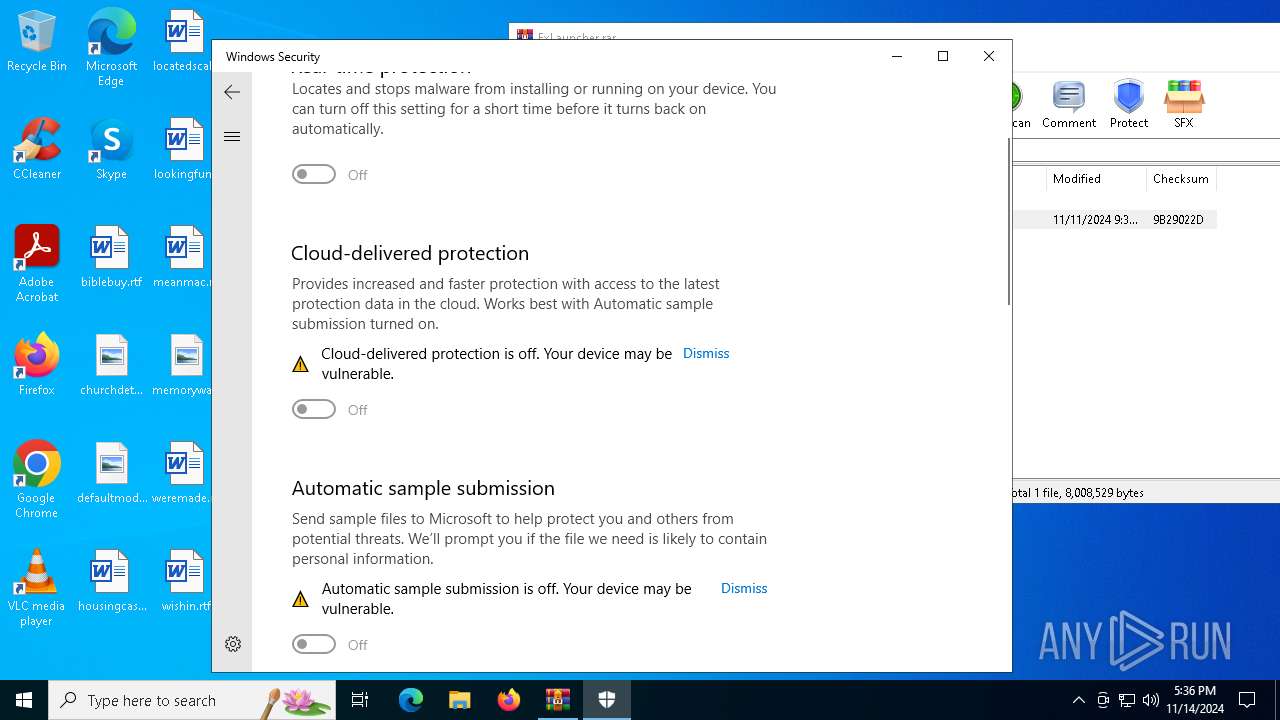Click the WinRAR Comment toolbar icon

[1069, 104]
